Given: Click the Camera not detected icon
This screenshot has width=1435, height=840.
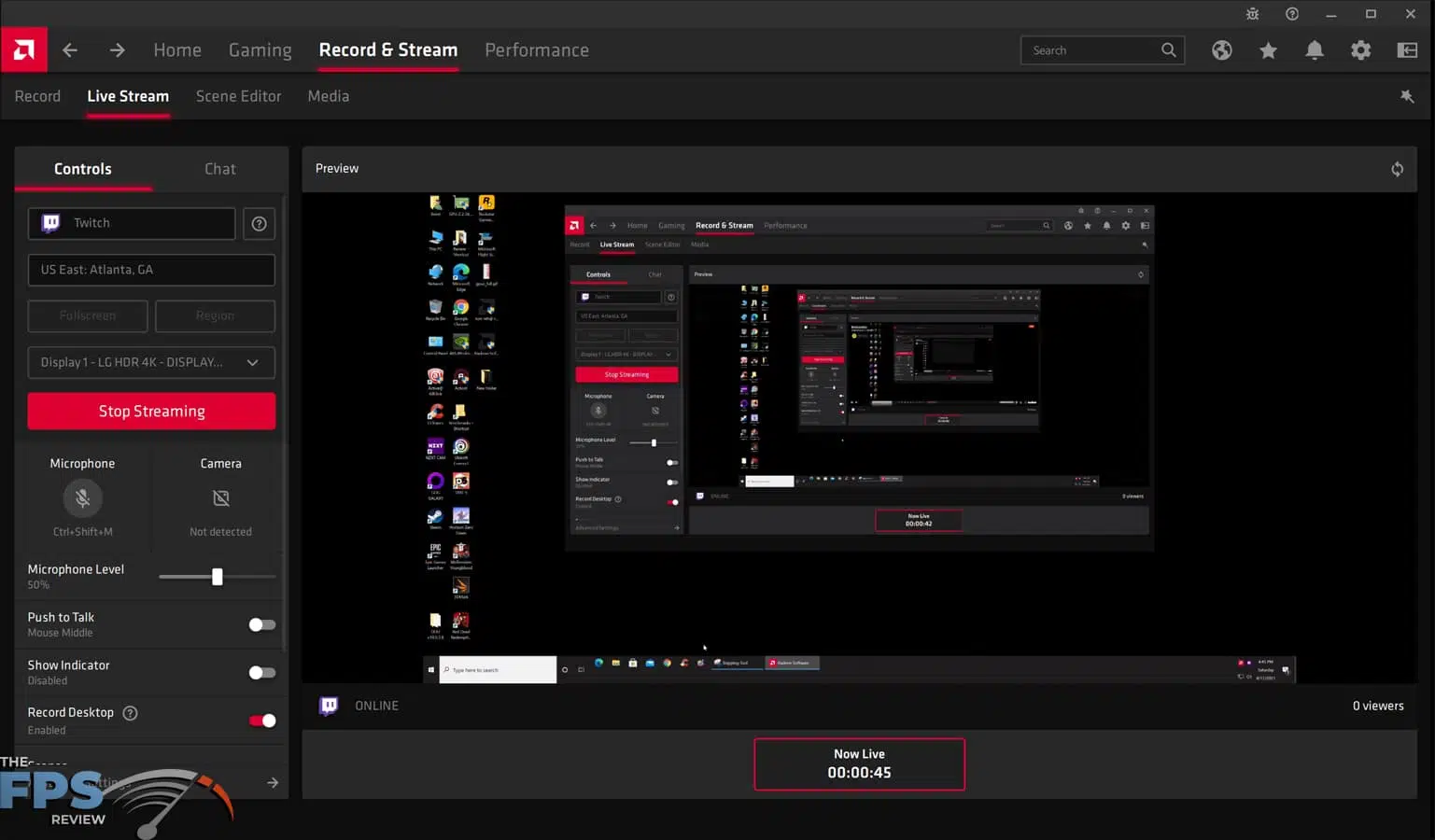Looking at the screenshot, I should (221, 498).
